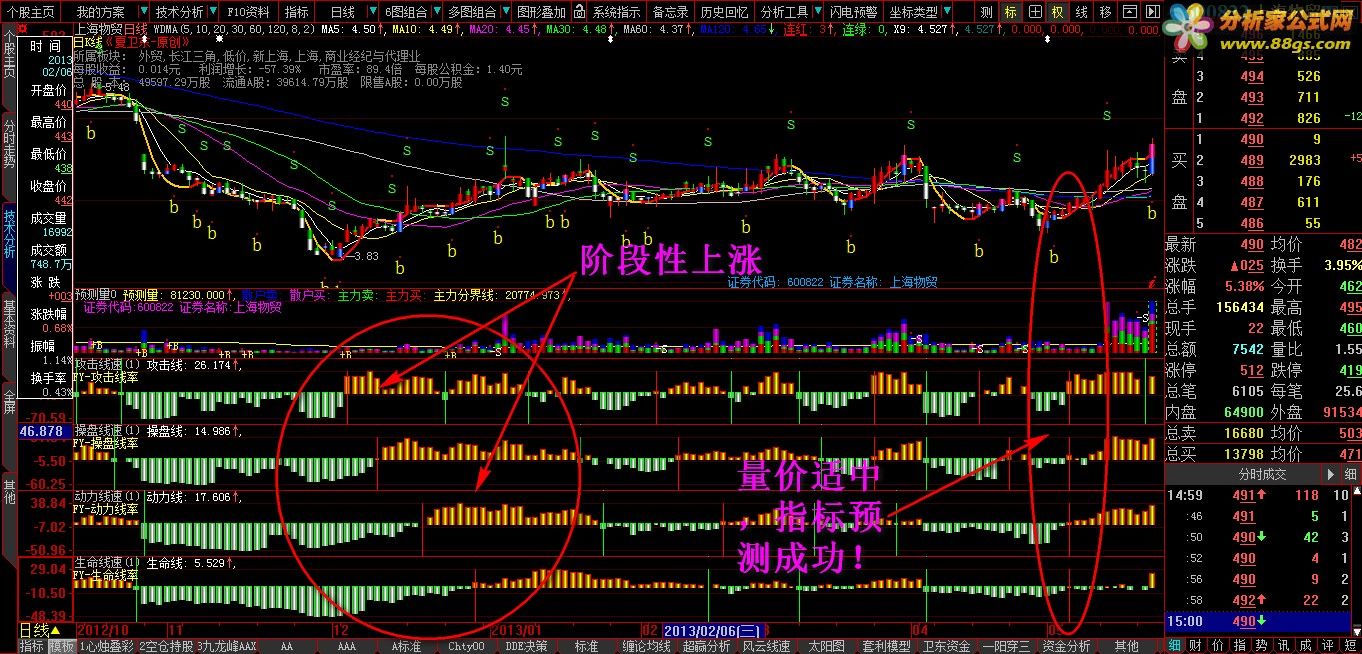Choose template 1心烛叠彩
1362x654 pixels.
tap(107, 646)
